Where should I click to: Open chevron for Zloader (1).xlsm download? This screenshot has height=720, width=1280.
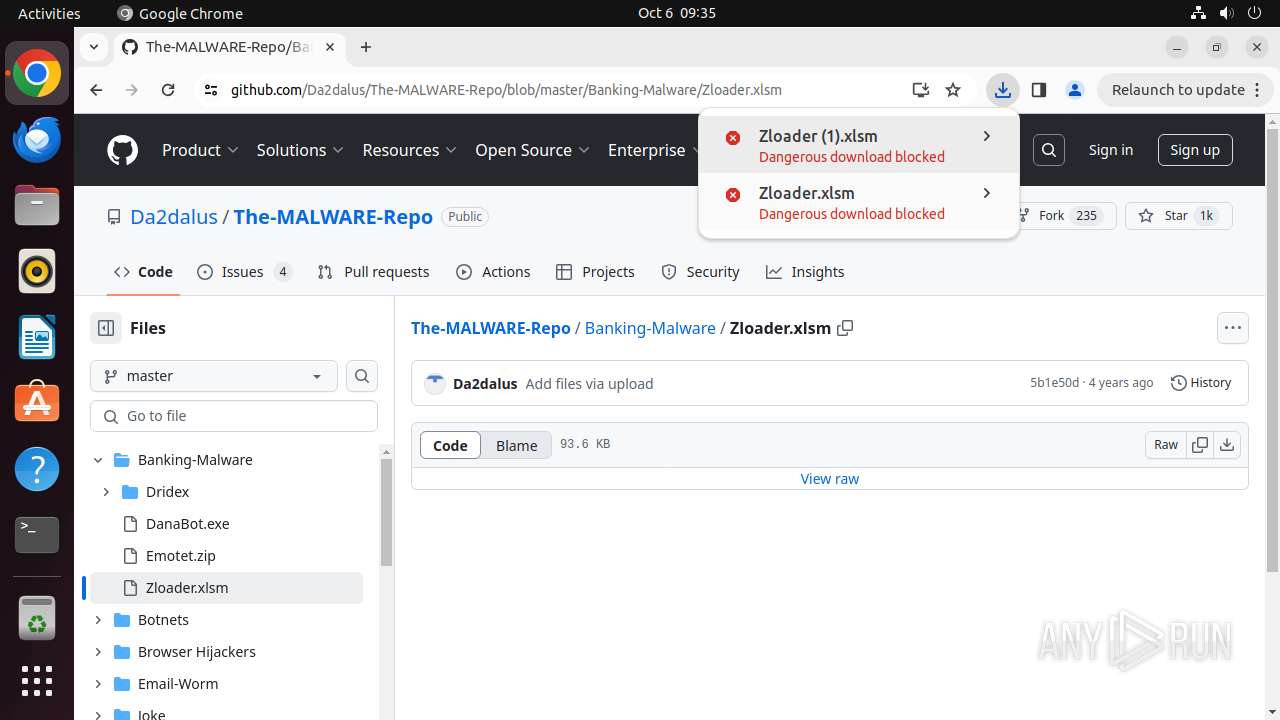click(x=987, y=136)
